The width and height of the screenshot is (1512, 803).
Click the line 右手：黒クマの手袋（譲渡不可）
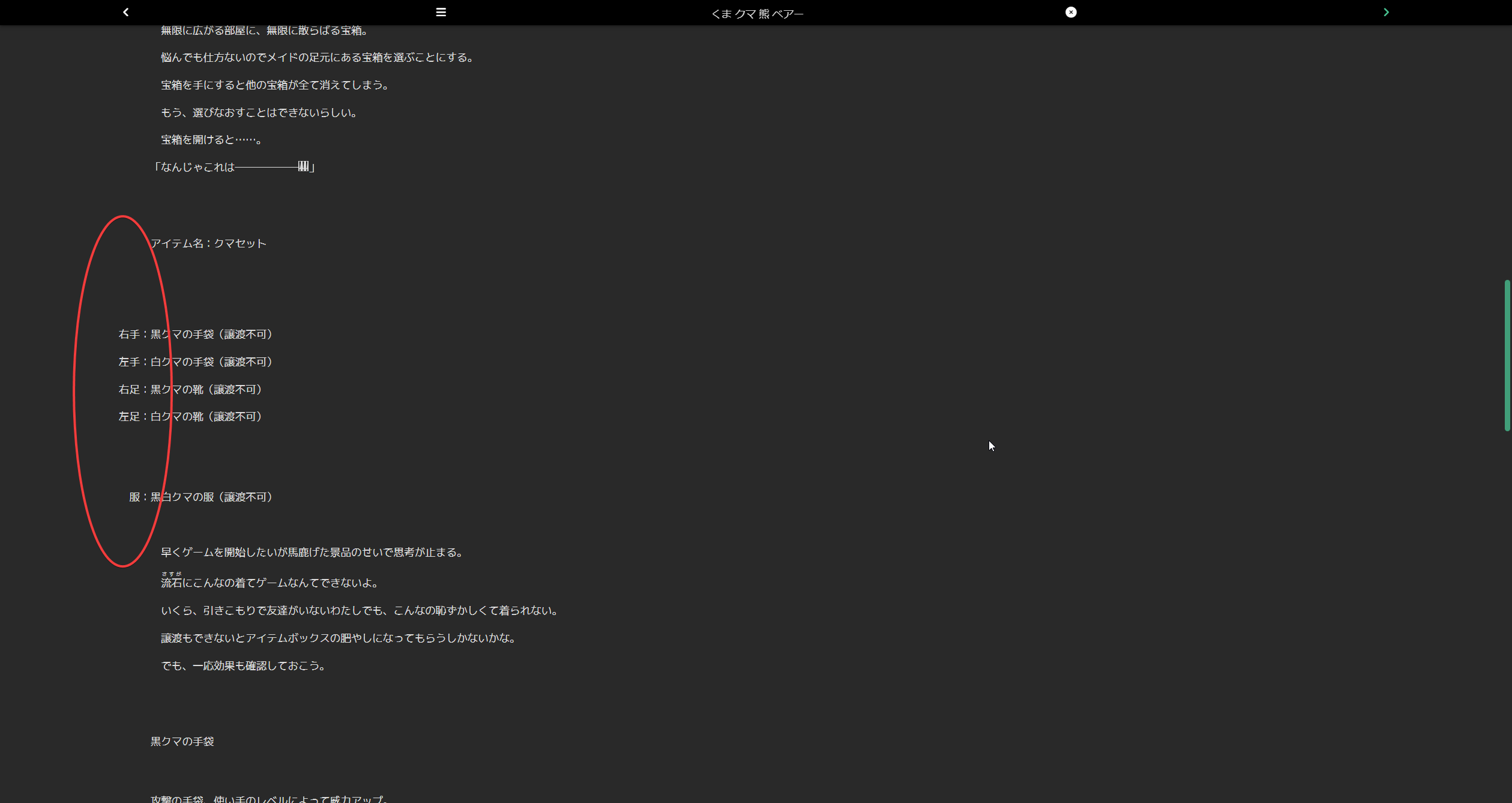coord(196,334)
